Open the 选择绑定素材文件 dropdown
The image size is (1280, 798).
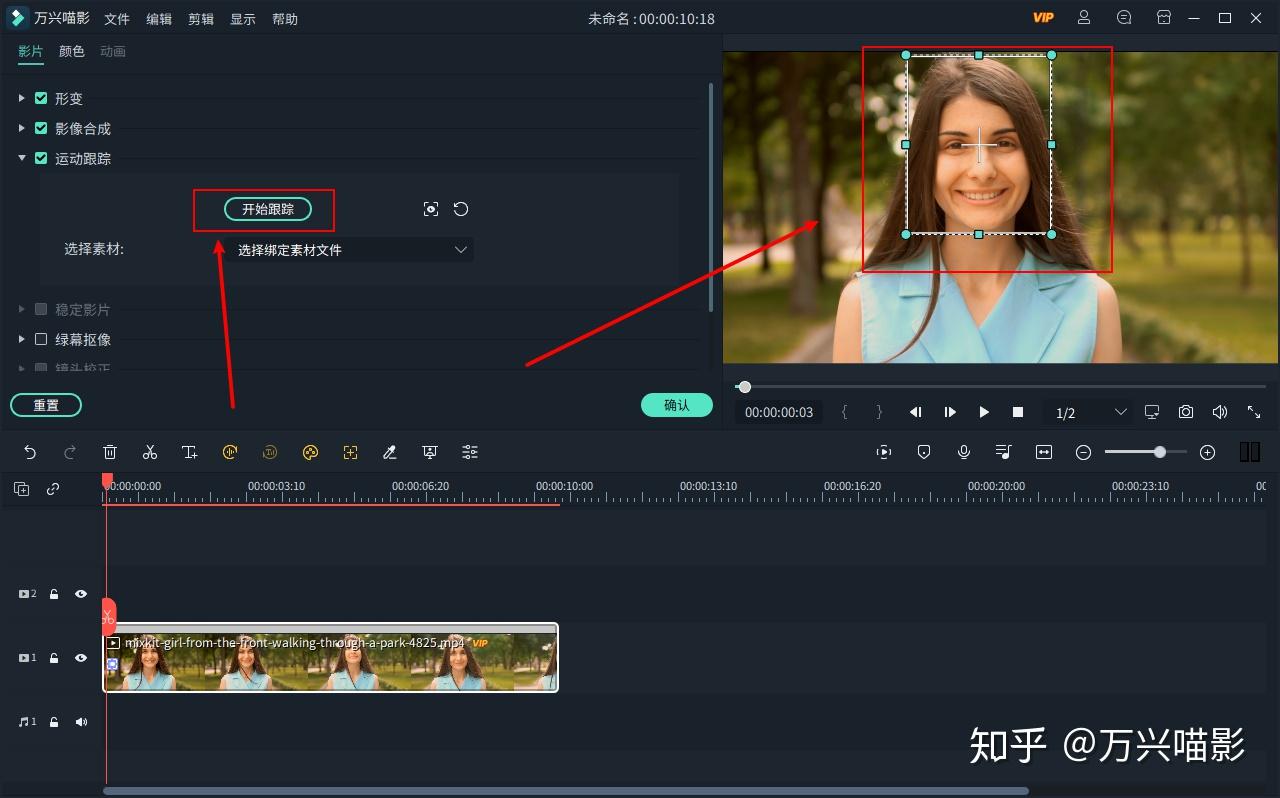(x=350, y=250)
